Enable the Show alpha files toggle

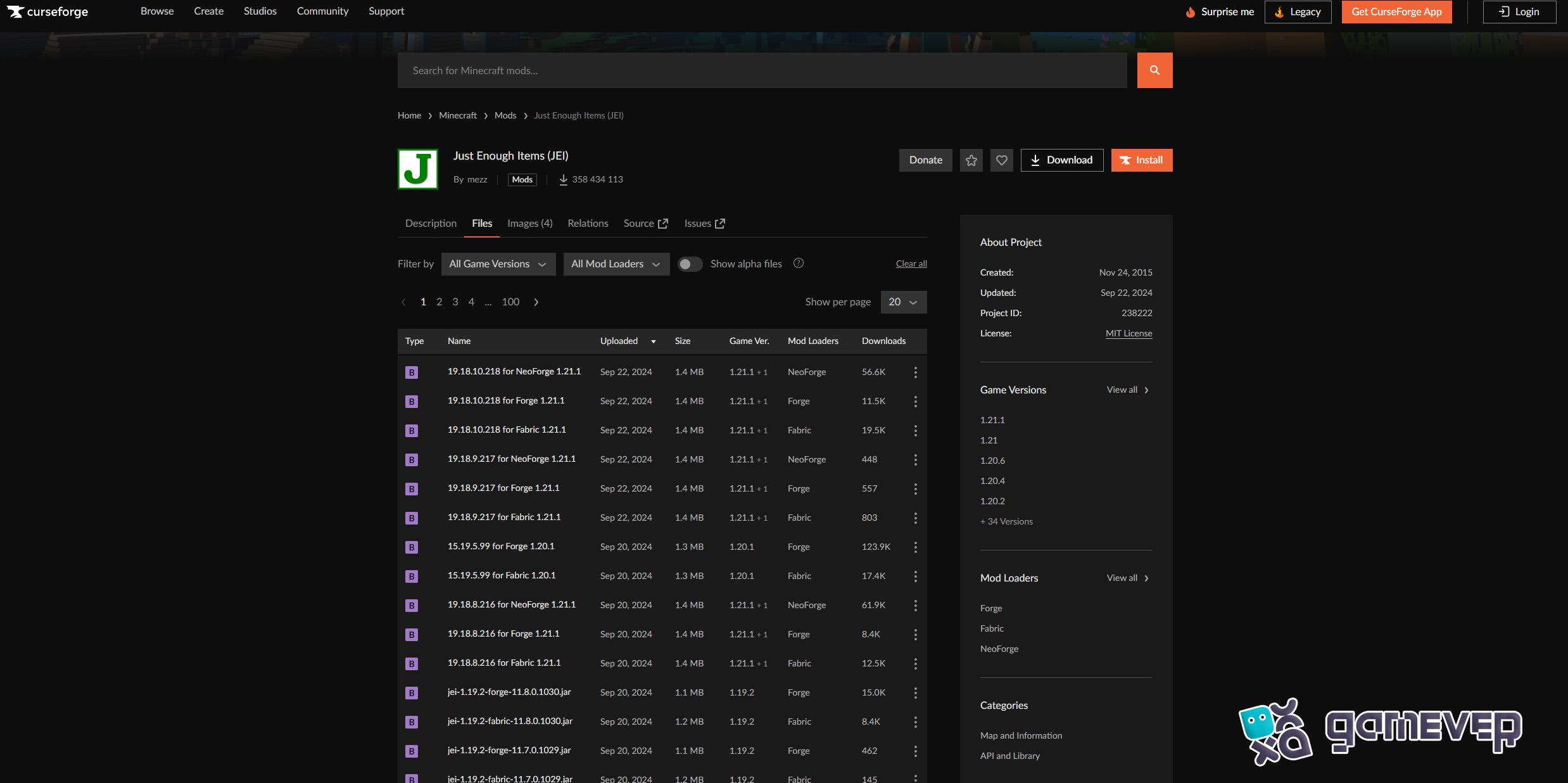pyautogui.click(x=690, y=264)
